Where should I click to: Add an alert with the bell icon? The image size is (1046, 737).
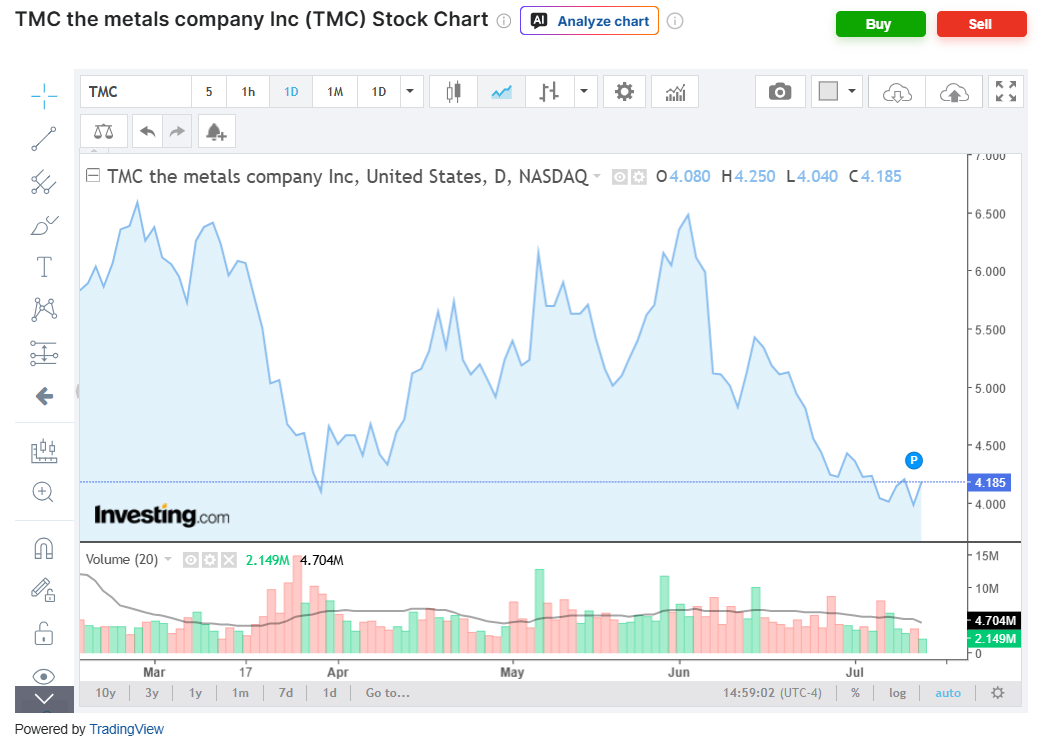coord(216,131)
